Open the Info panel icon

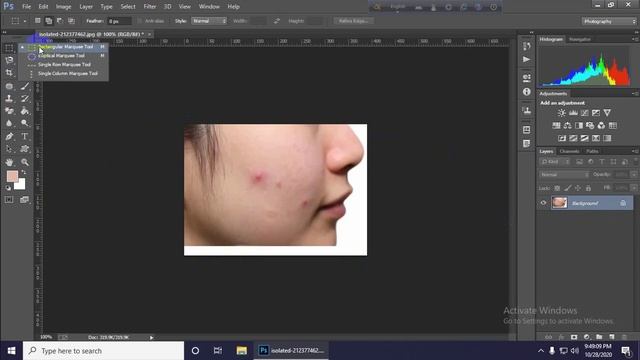527,92
